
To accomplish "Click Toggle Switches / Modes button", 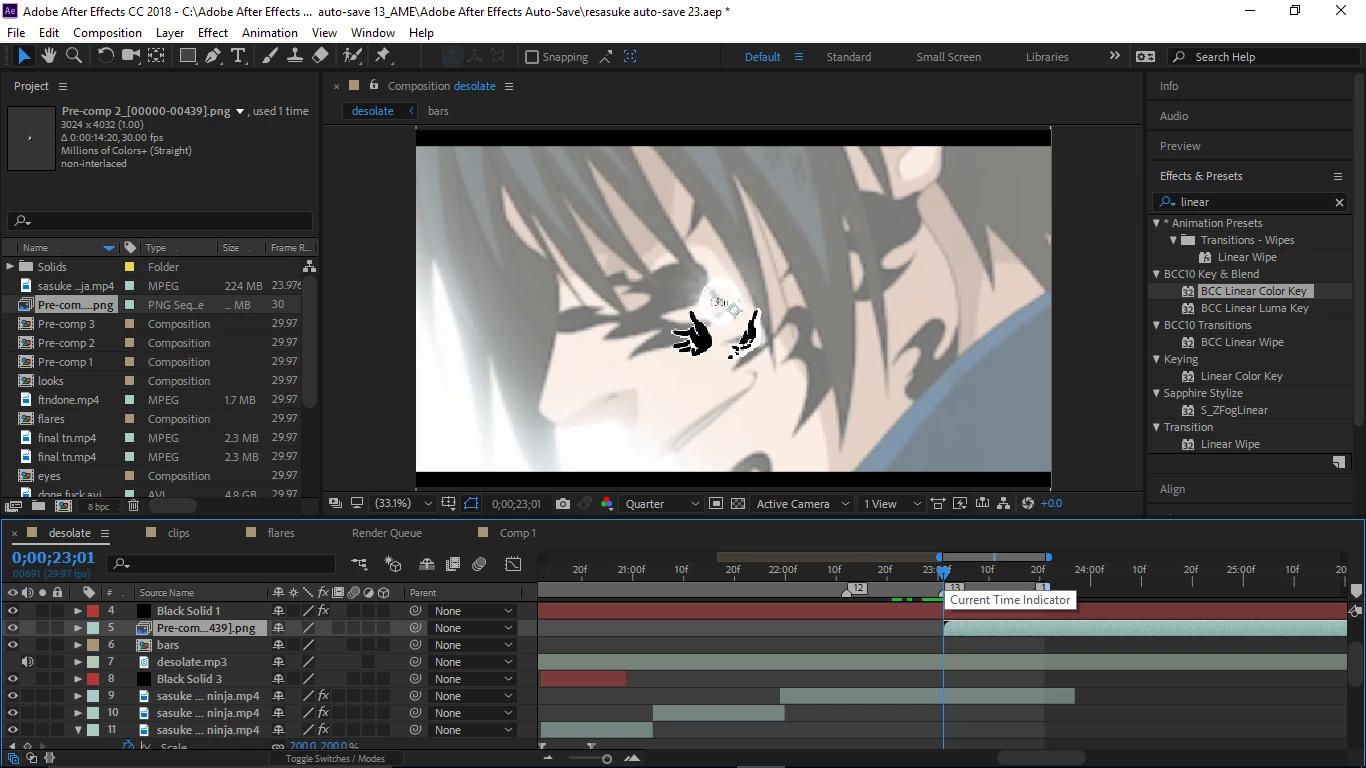I will [335, 759].
